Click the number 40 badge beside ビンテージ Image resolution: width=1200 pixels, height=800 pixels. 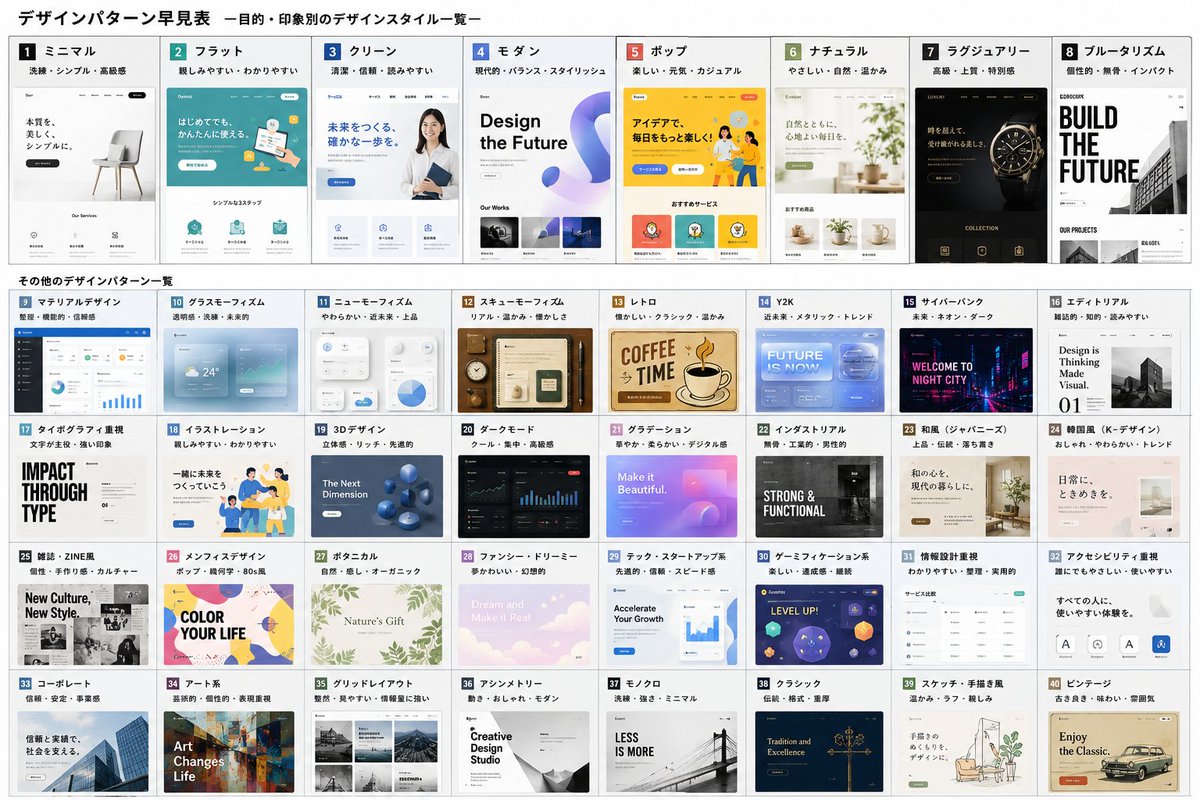[1055, 683]
